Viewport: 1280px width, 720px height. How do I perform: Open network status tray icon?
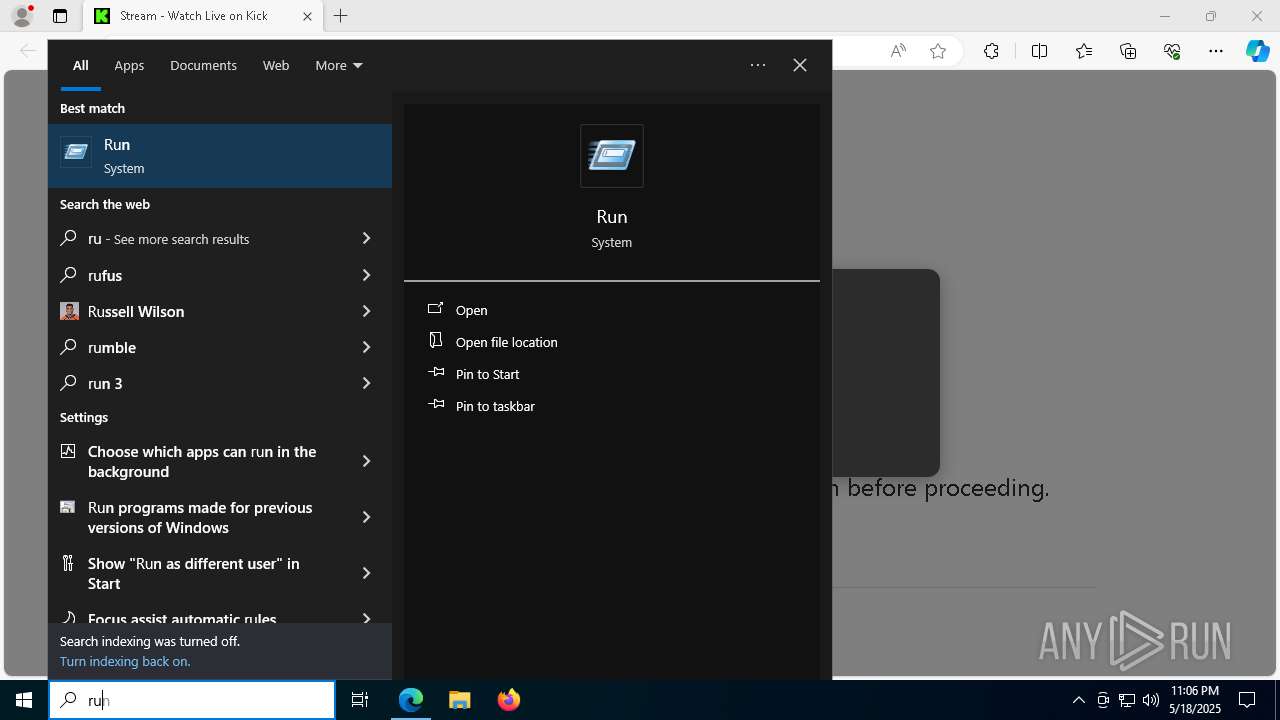coord(1127,700)
